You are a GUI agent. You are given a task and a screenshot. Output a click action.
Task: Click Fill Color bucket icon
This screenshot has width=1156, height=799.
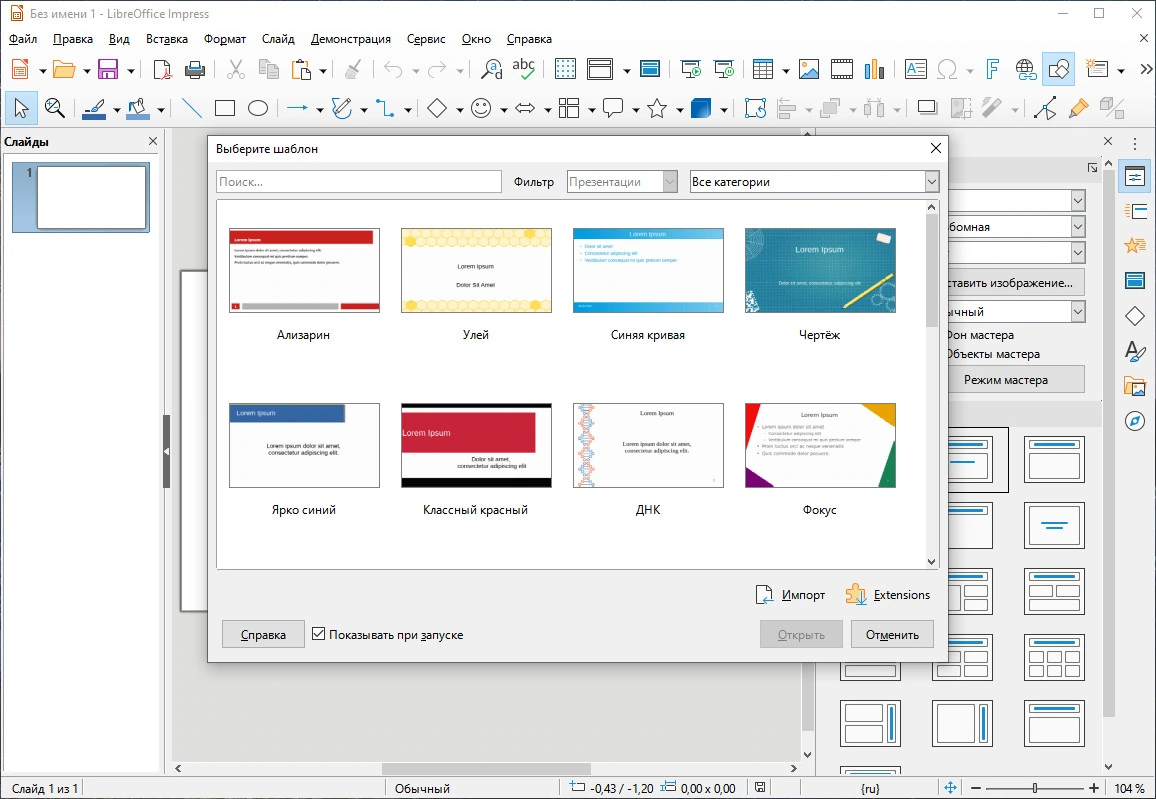[x=138, y=108]
